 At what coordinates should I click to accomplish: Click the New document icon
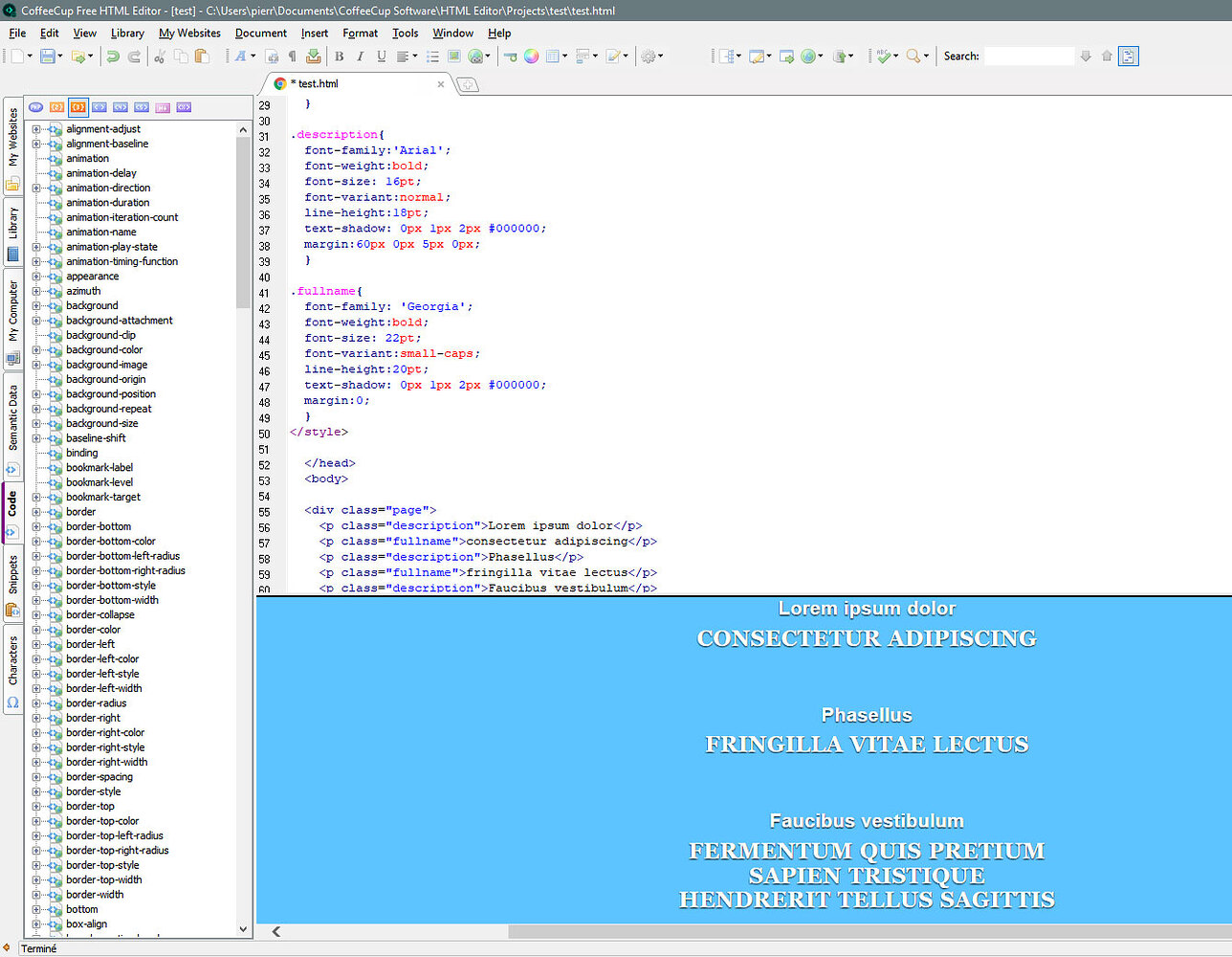[x=17, y=56]
